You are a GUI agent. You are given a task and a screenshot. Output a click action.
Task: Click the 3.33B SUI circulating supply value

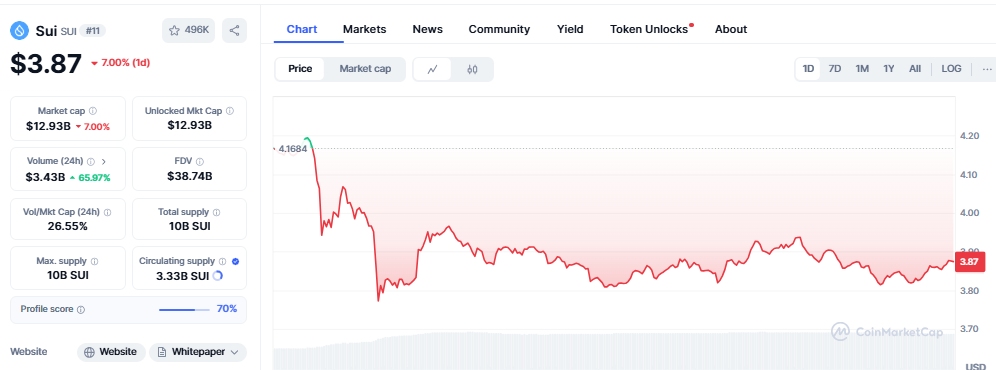pyautogui.click(x=182, y=276)
